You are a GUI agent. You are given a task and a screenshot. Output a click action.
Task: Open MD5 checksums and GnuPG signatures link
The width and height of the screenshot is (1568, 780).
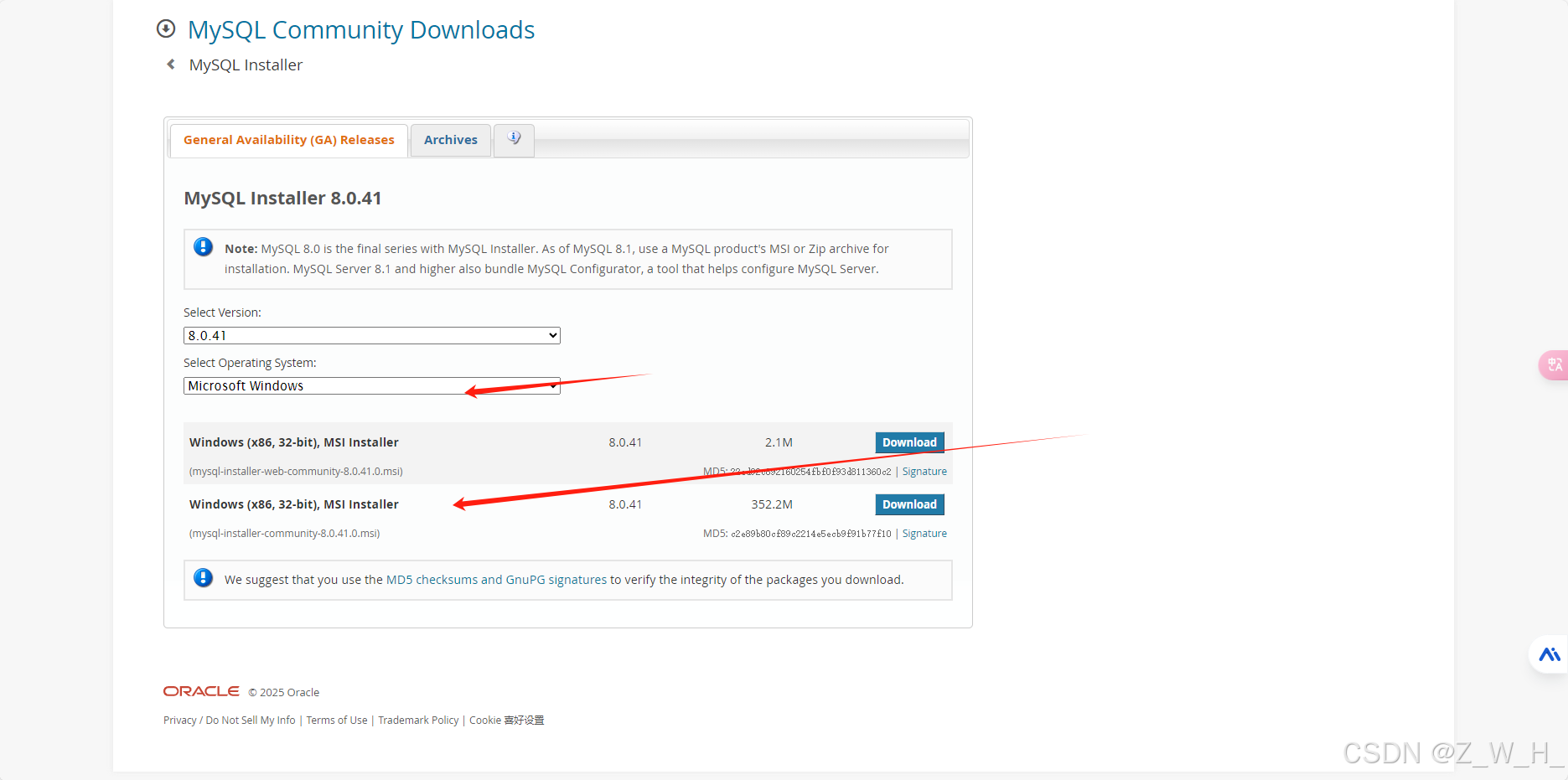496,580
